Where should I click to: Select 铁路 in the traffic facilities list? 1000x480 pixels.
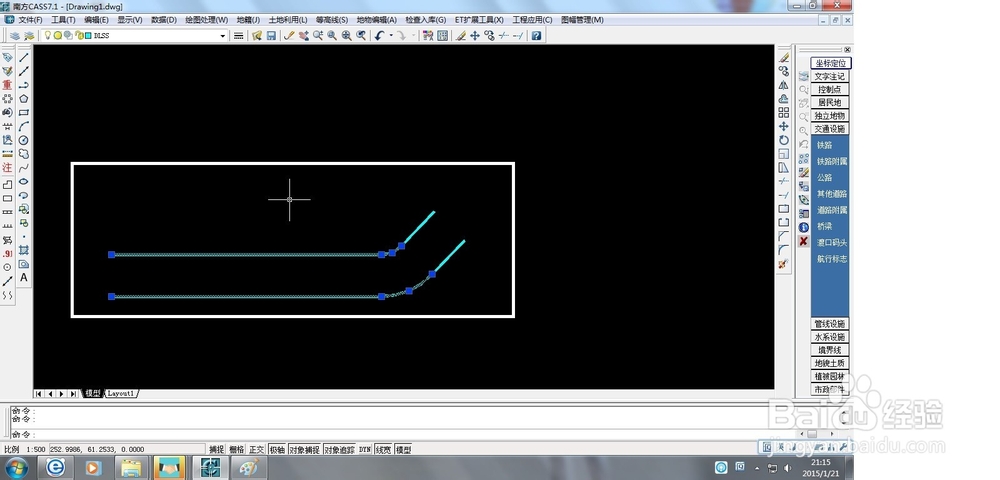click(825, 145)
